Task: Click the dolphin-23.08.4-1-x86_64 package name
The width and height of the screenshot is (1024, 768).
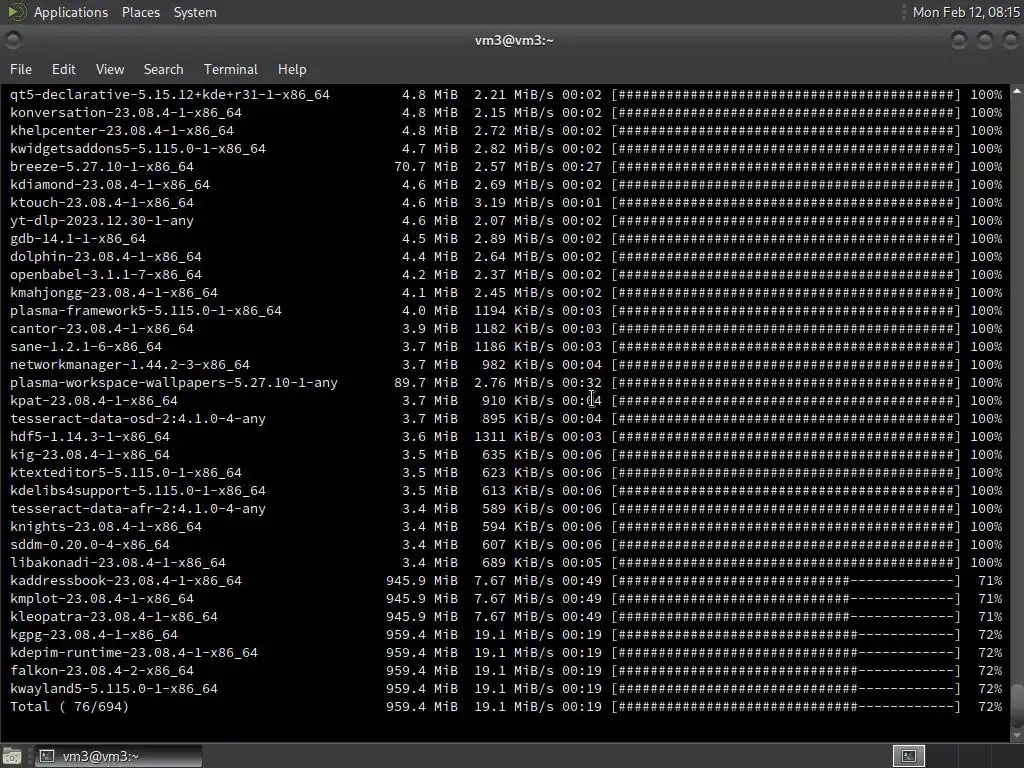Action: (x=106, y=257)
